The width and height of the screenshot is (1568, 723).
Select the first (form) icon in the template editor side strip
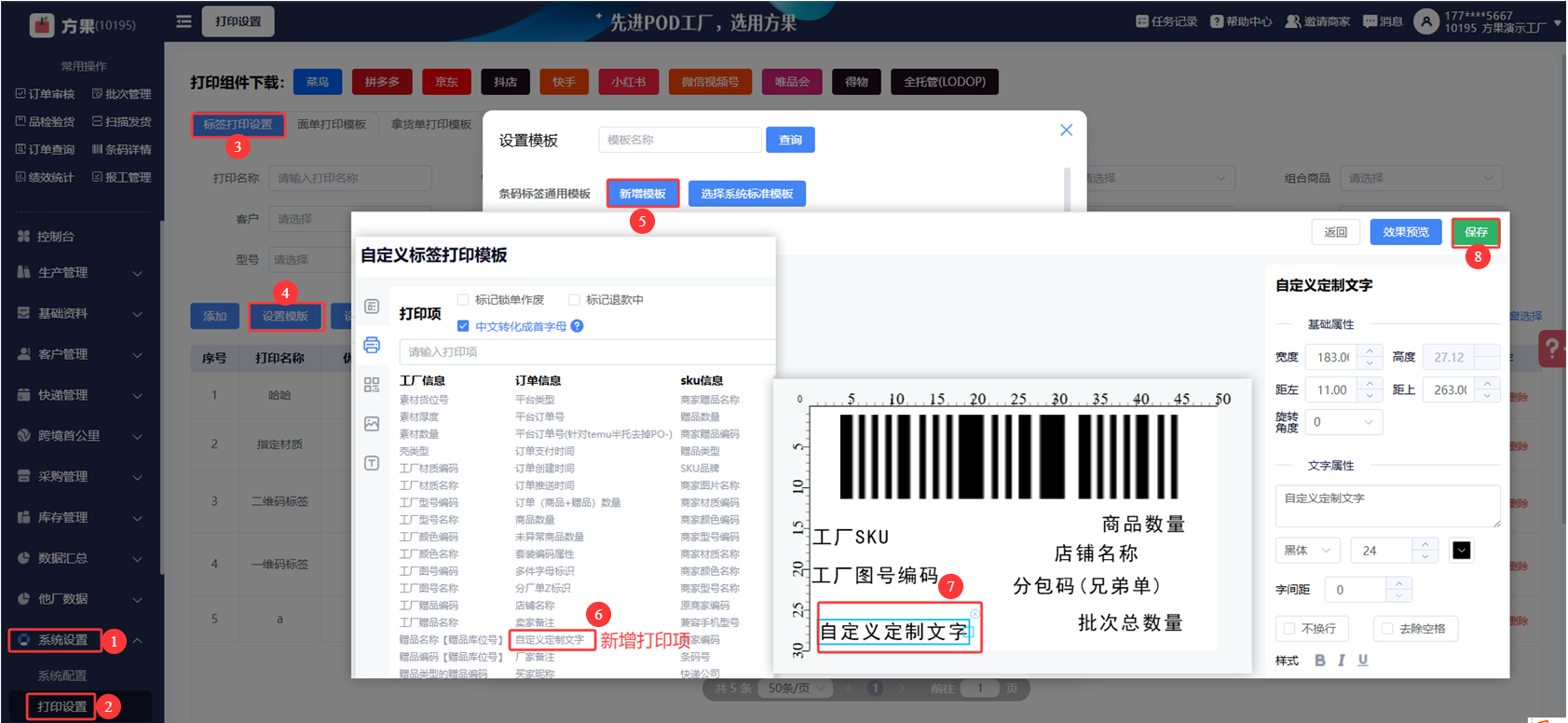(372, 307)
